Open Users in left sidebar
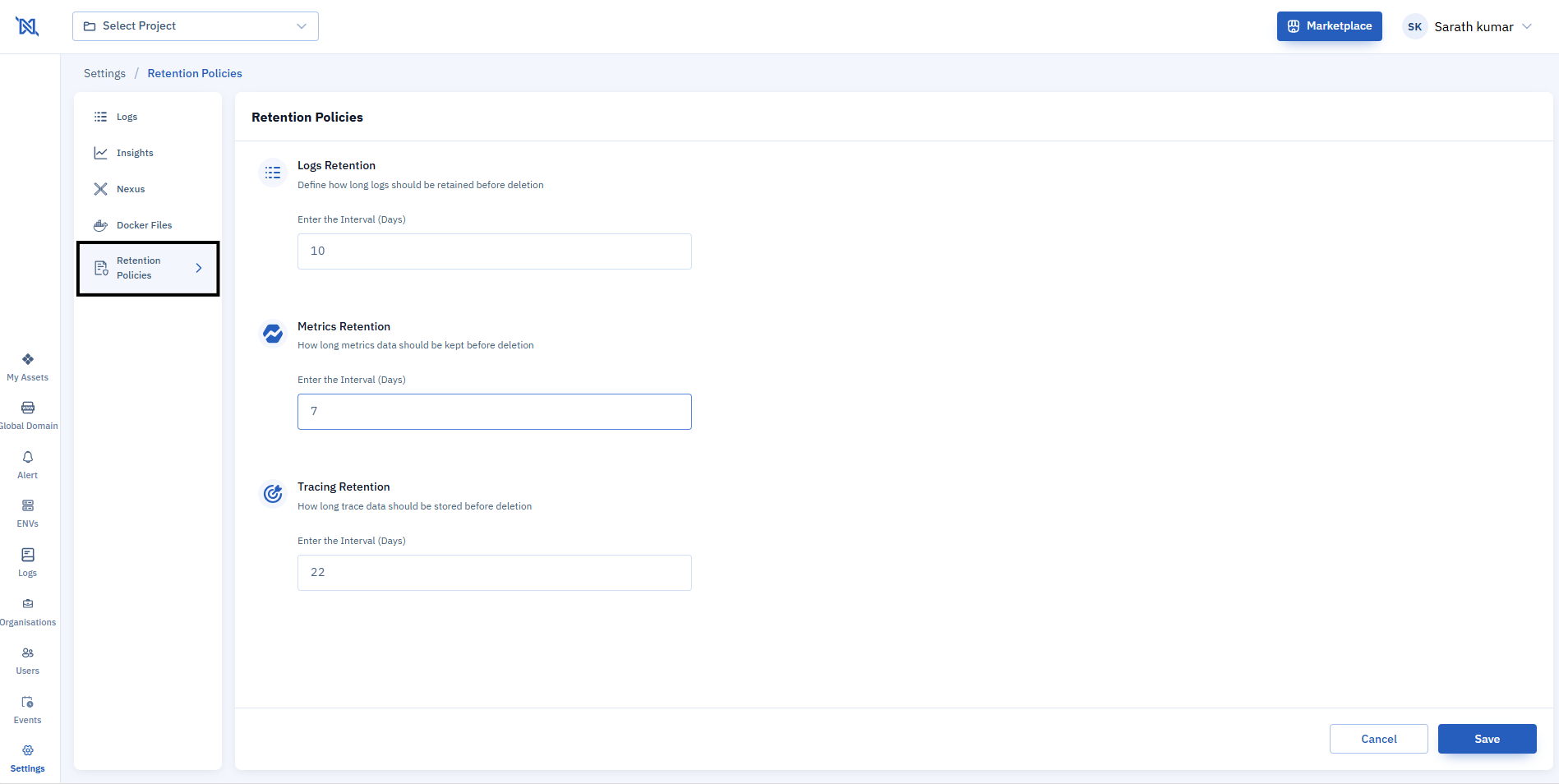Viewport: 1559px width, 784px height. coord(28,661)
